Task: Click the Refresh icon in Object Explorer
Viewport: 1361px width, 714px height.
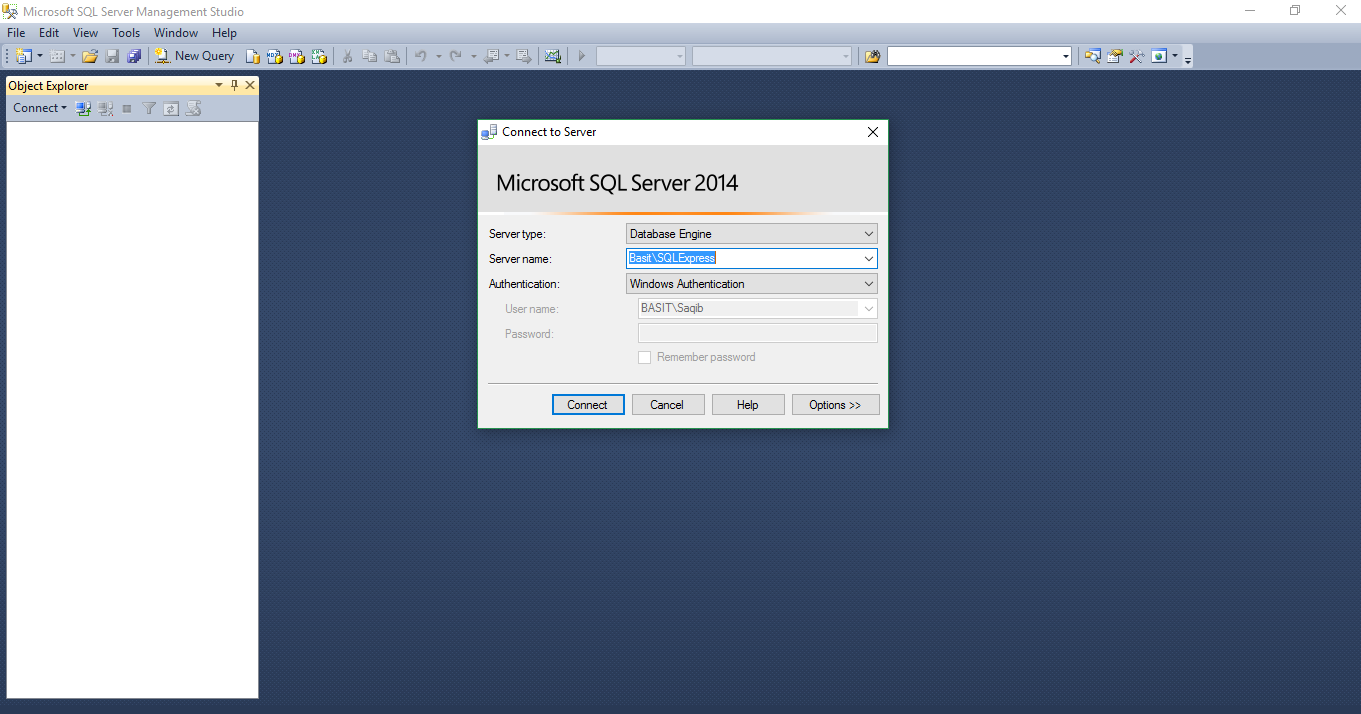Action: [171, 108]
